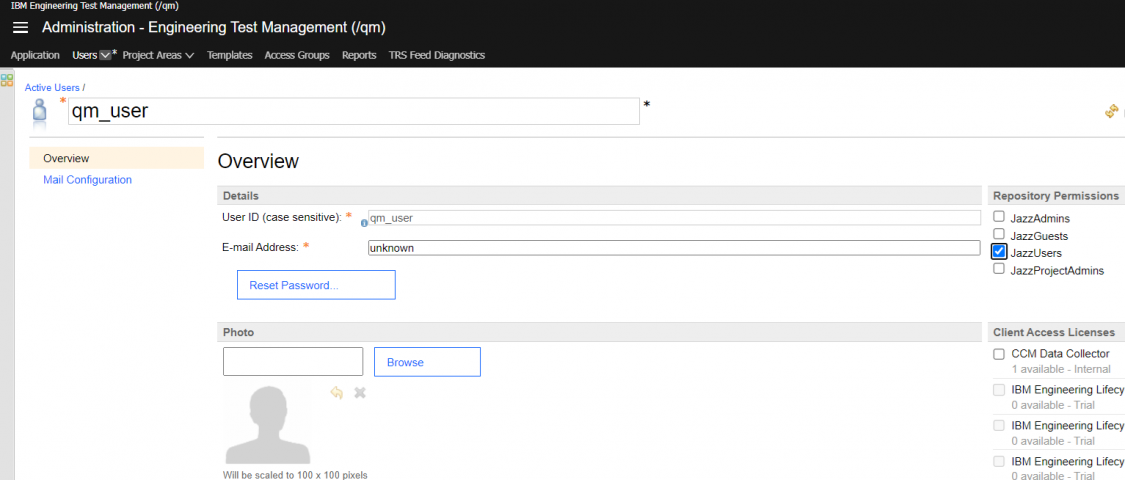
Task: Select Mail Configuration in the sidebar
Action: (x=87, y=180)
